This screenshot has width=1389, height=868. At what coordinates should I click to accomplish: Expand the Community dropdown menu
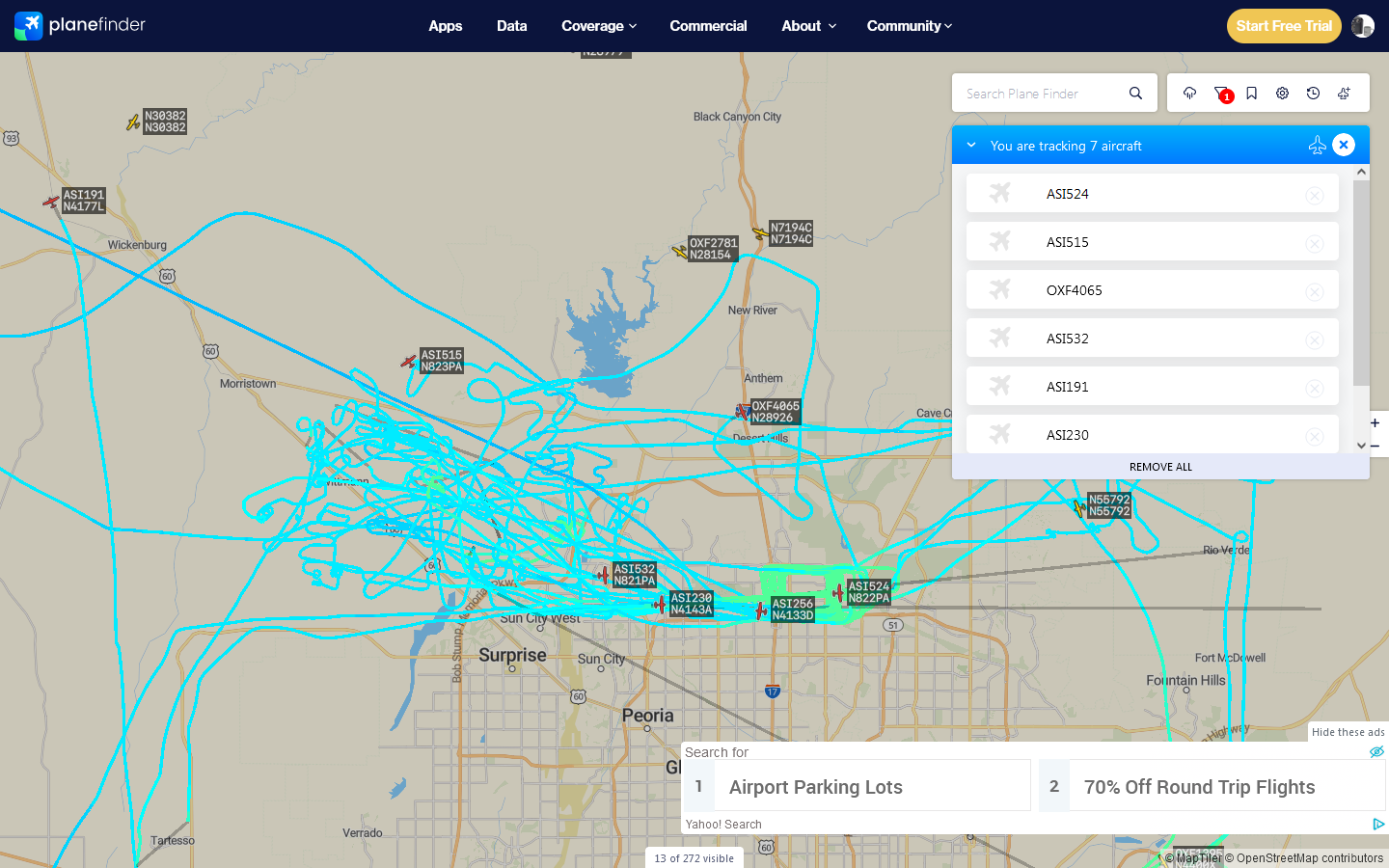(909, 26)
